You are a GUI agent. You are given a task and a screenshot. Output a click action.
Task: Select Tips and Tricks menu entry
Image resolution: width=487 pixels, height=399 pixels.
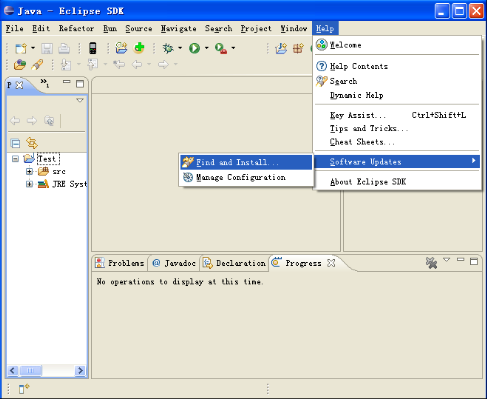pyautogui.click(x=397, y=128)
